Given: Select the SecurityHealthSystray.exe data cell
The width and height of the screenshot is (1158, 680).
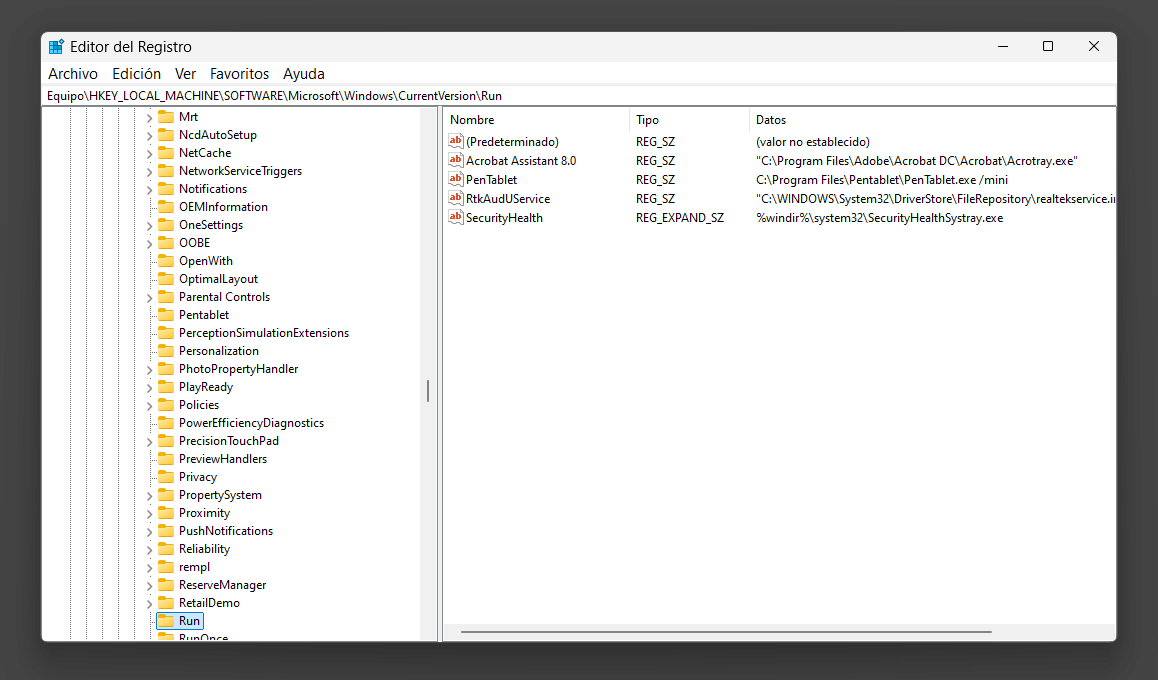Looking at the screenshot, I should tap(879, 218).
